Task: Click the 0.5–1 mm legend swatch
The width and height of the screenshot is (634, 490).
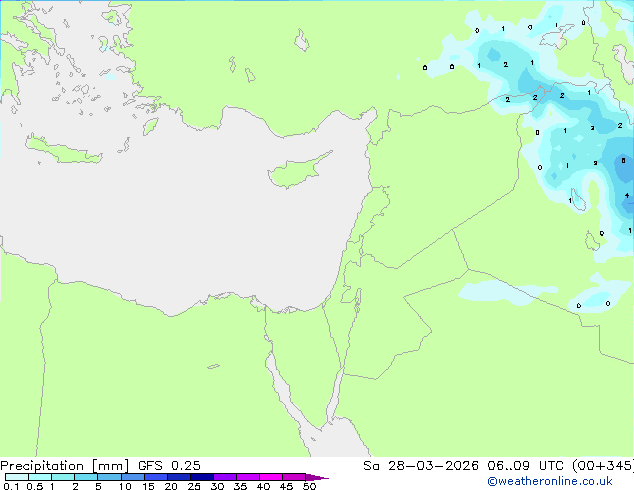Action: coord(40,477)
